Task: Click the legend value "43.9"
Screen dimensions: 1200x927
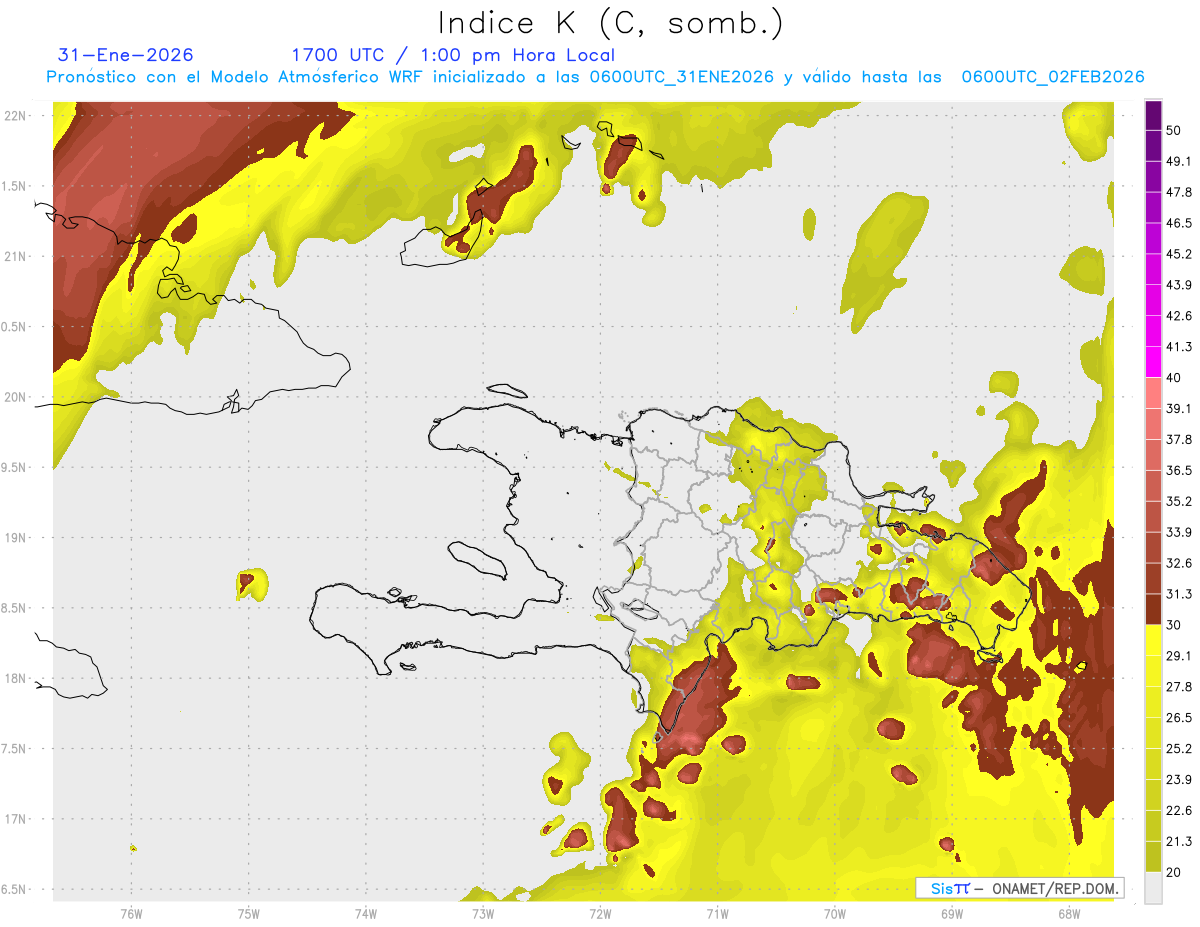Action: (x=1179, y=285)
